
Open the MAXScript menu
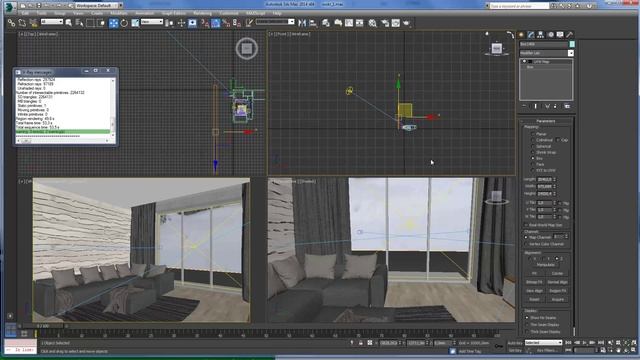click(256, 13)
